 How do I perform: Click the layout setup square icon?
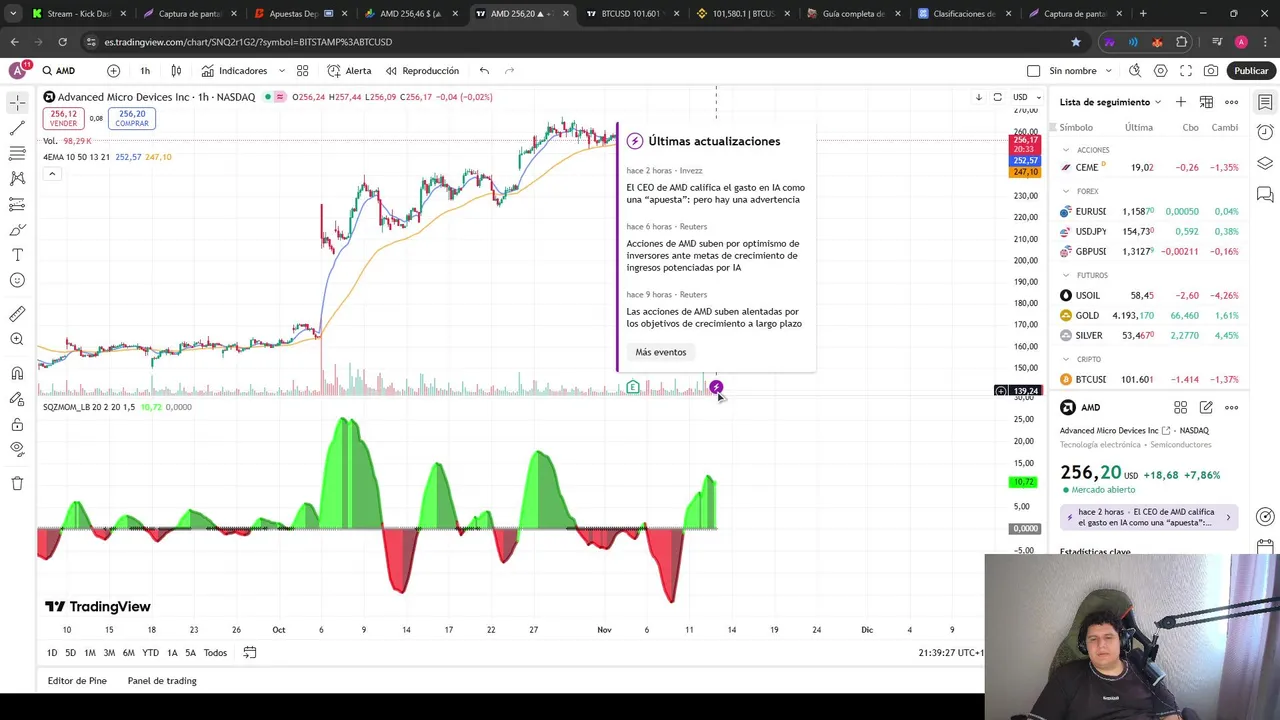click(1034, 71)
